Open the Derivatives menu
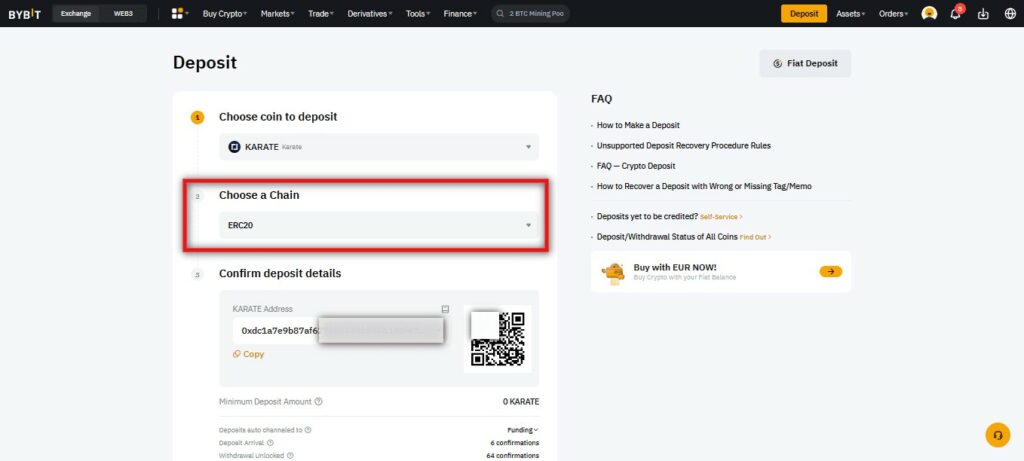 pyautogui.click(x=370, y=14)
